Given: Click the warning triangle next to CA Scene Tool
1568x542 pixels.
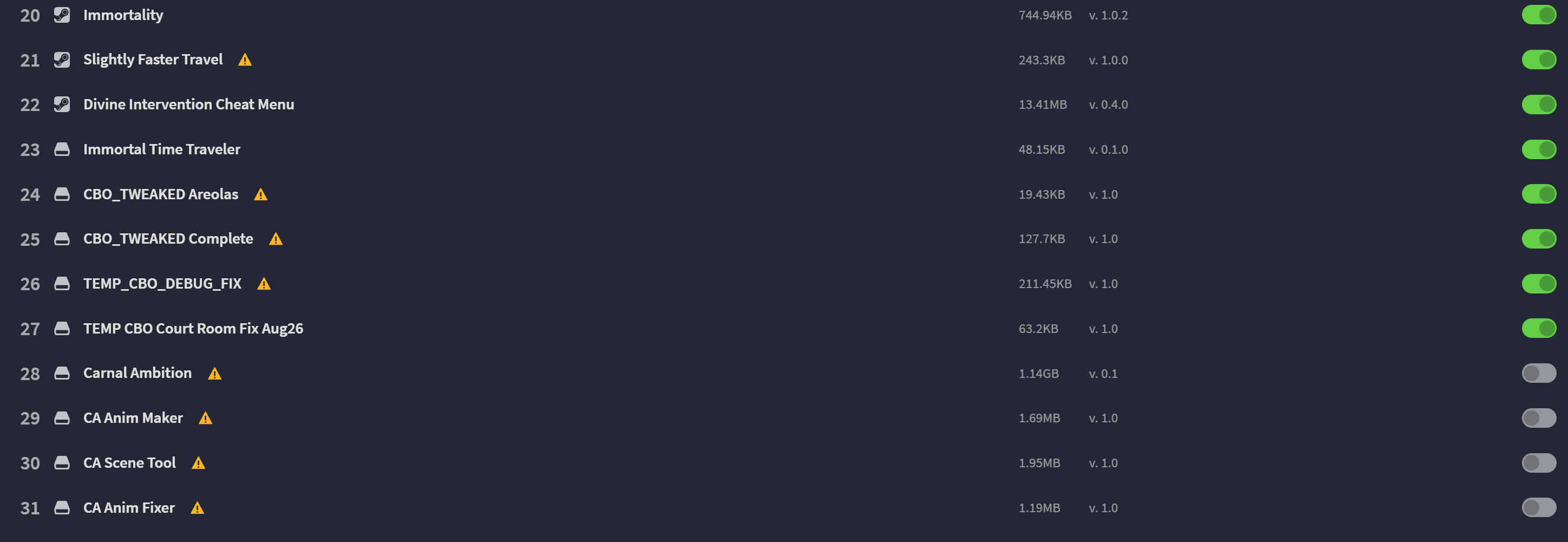Looking at the screenshot, I should (198, 463).
